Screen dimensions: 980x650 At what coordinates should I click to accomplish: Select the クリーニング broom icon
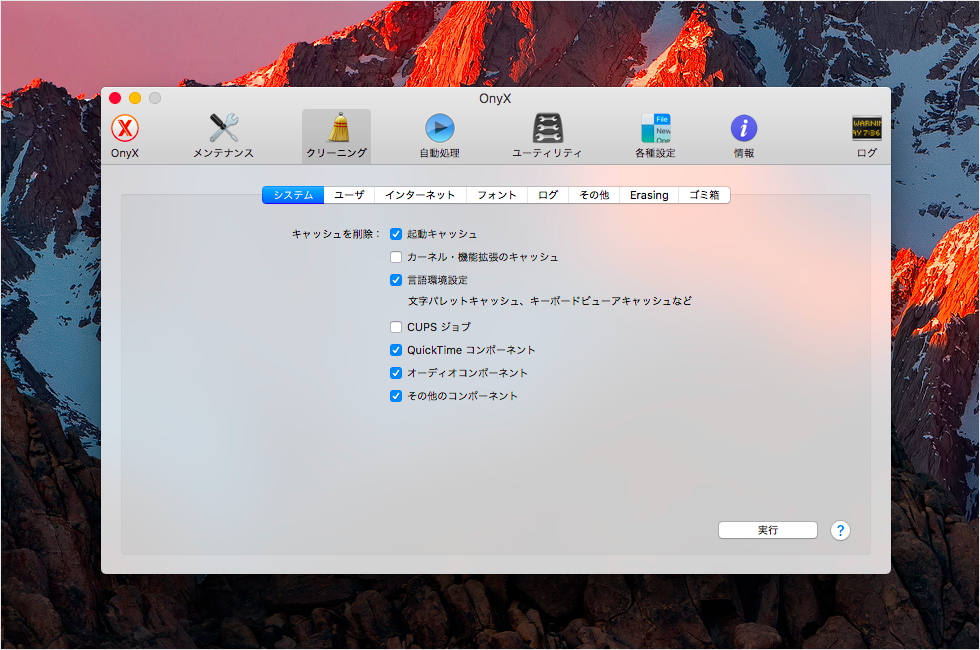tap(338, 128)
